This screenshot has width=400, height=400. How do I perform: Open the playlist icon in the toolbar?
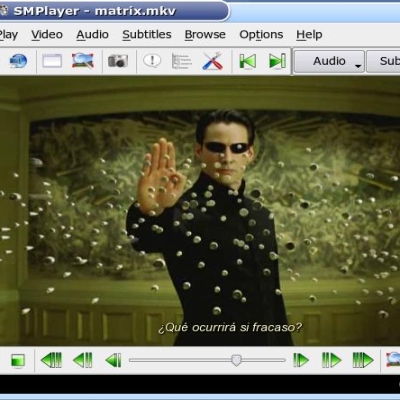pyautogui.click(x=182, y=61)
